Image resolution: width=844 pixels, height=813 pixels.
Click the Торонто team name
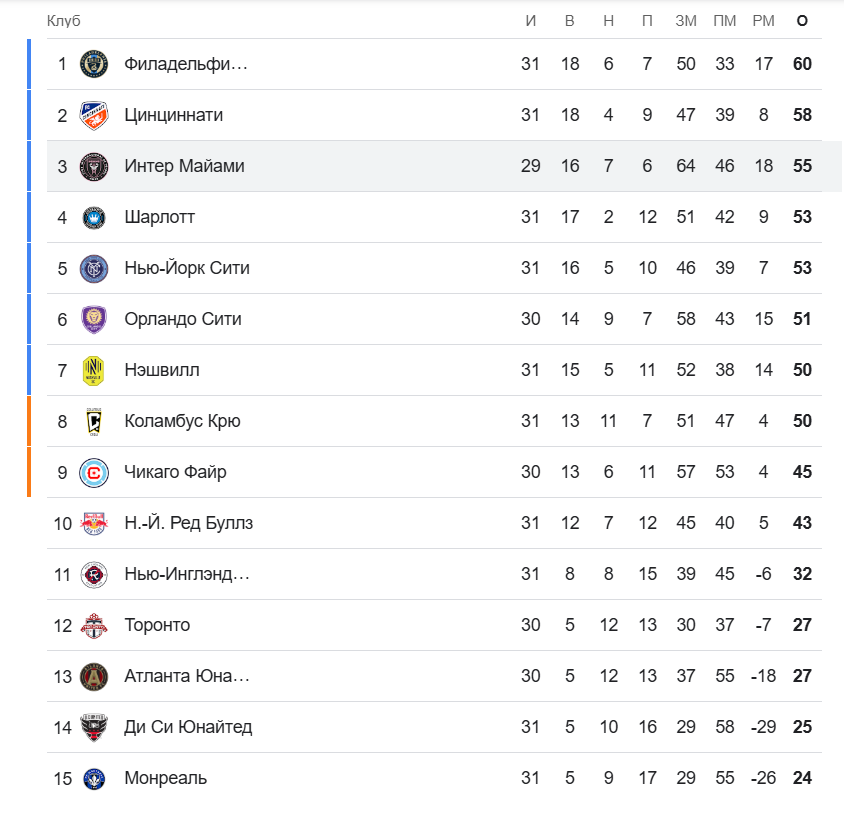coord(157,625)
